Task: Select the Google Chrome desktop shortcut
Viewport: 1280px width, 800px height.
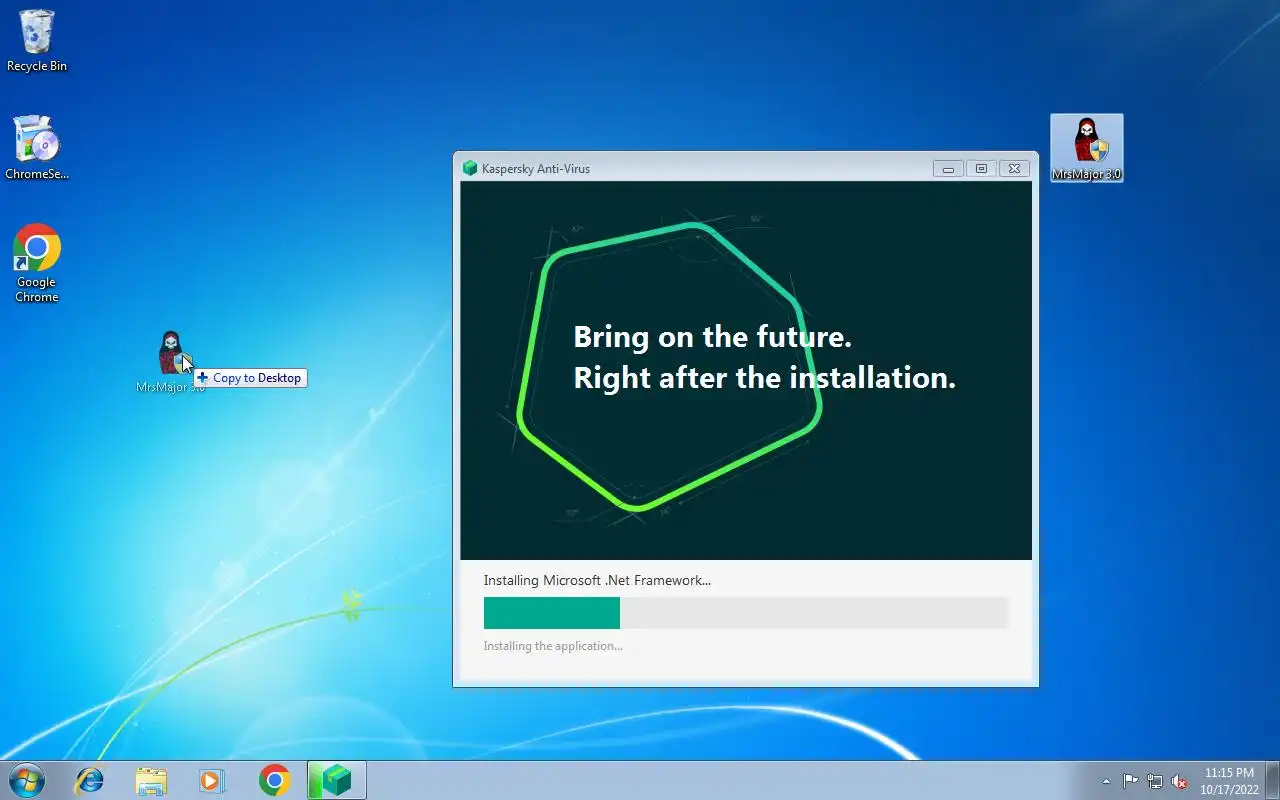Action: pyautogui.click(x=37, y=263)
